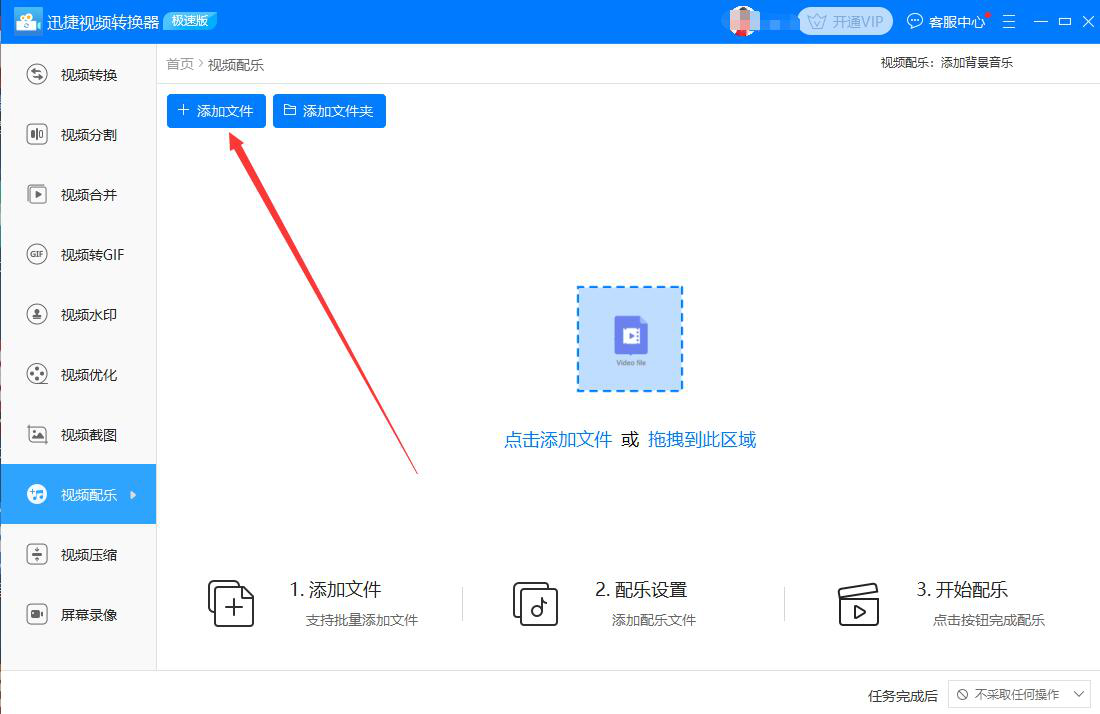
Task: Click the step 1 添加文件 icon
Action: pos(231,603)
